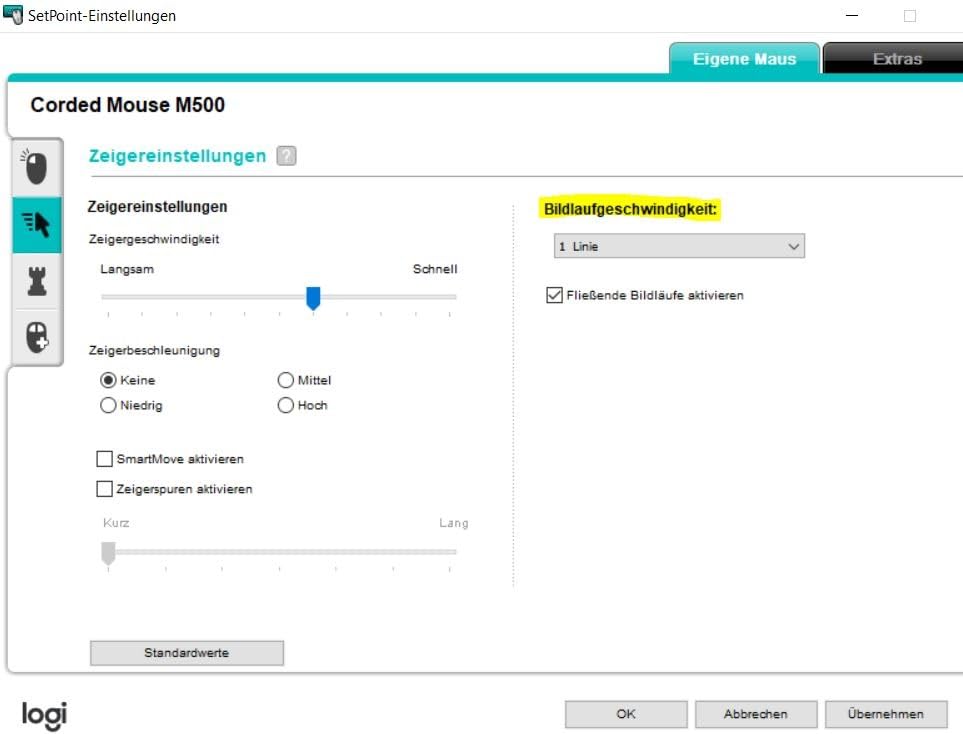Click the Zeigereinstellungen teal heading
Image resolution: width=963 pixels, height=734 pixels.
click(177, 156)
